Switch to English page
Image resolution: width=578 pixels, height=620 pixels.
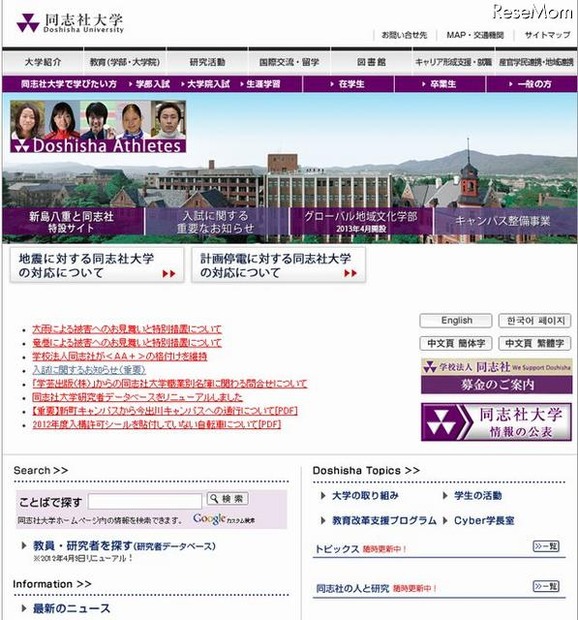point(456,321)
